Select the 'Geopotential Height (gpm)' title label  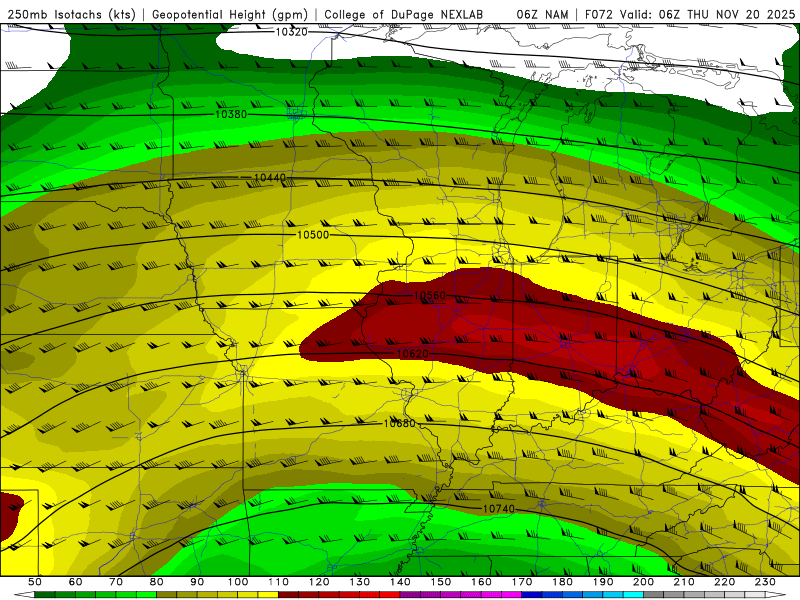click(230, 14)
